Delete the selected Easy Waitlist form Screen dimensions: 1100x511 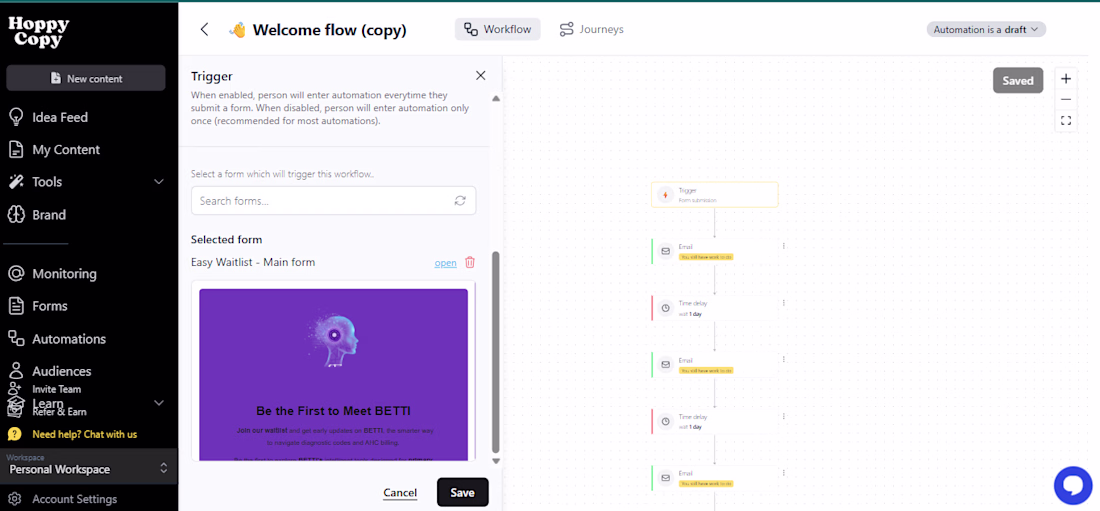[470, 263]
